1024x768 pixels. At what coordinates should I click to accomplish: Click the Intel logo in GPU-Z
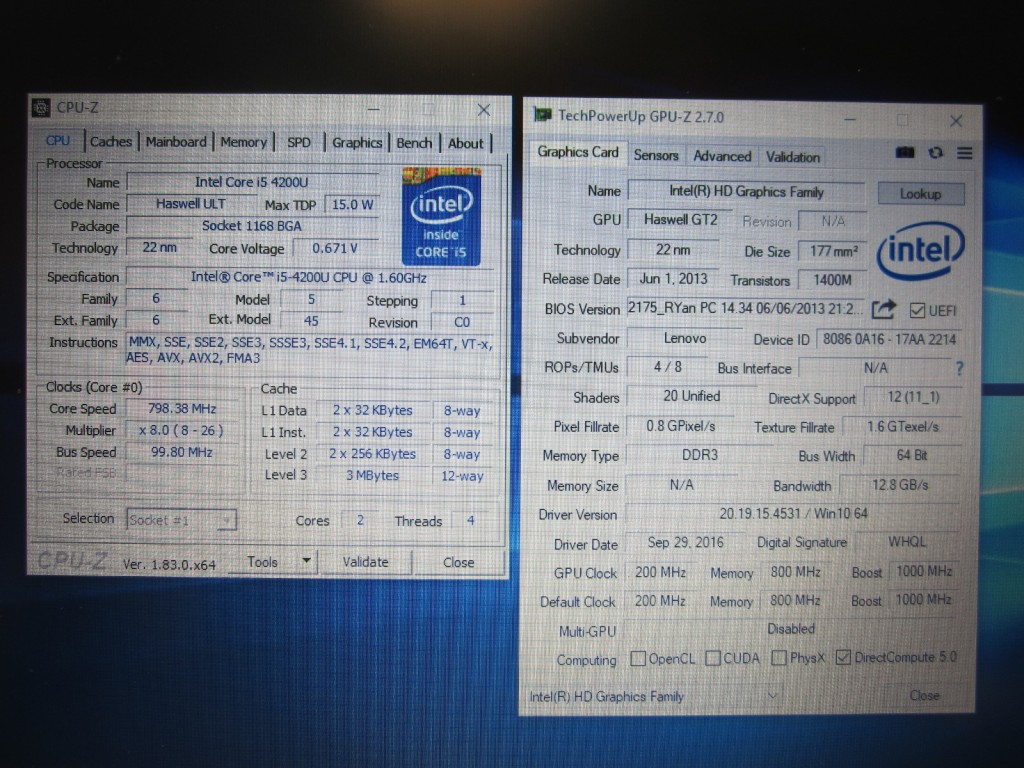(x=920, y=250)
